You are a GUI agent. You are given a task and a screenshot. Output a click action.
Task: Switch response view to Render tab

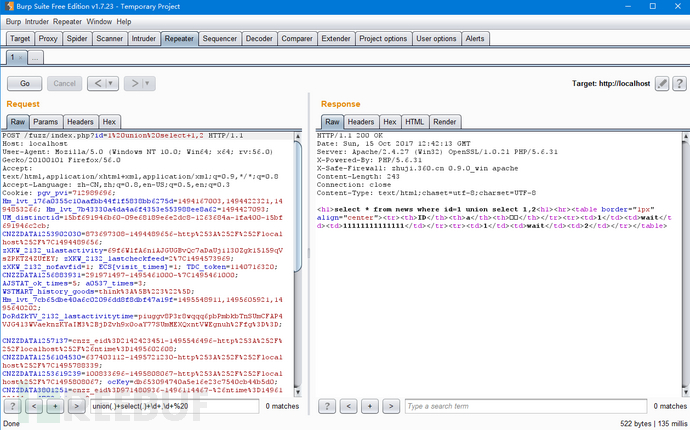pos(444,122)
